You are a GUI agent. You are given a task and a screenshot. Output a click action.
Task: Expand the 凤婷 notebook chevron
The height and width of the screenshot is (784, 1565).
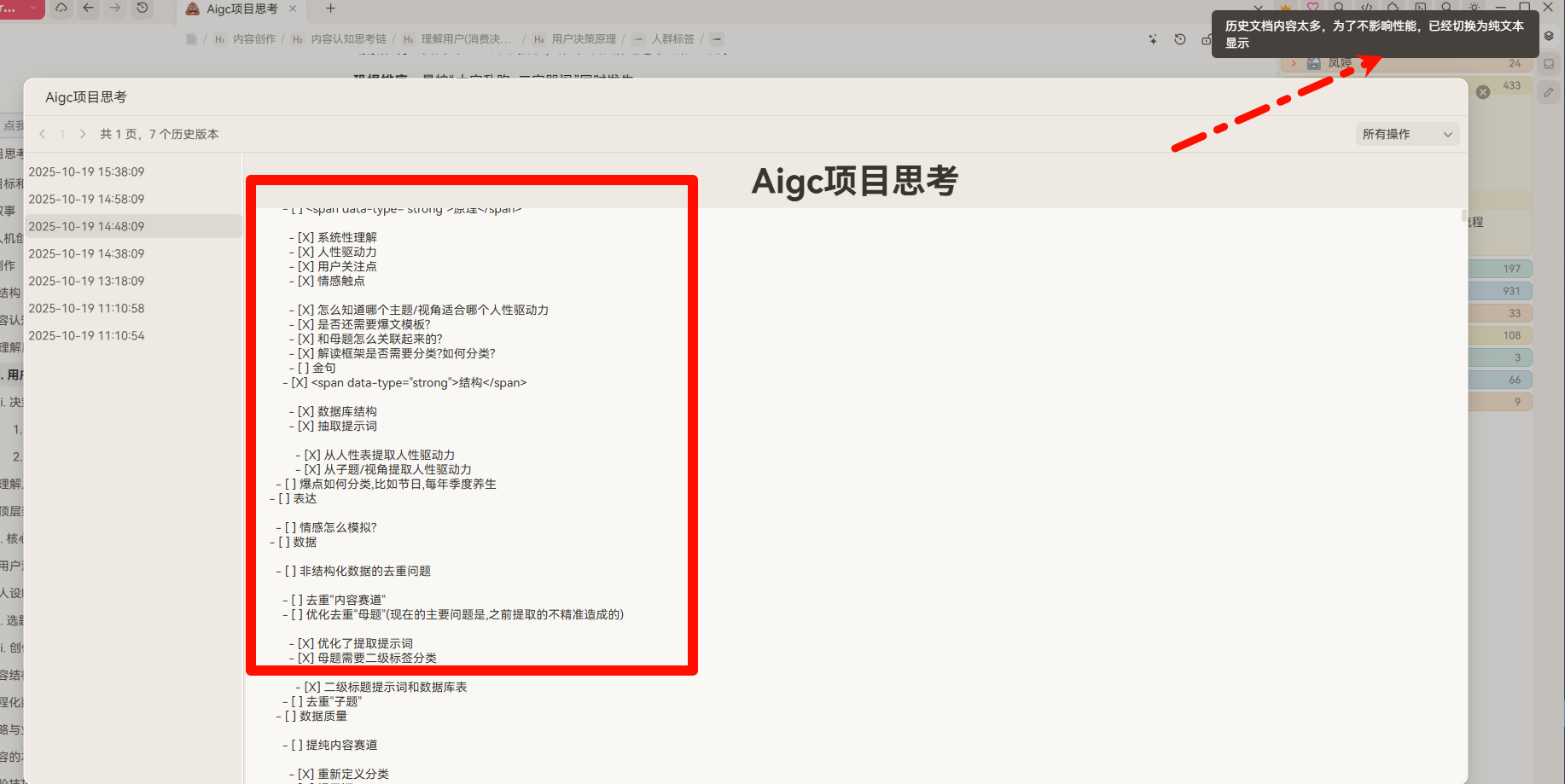click(x=1294, y=63)
